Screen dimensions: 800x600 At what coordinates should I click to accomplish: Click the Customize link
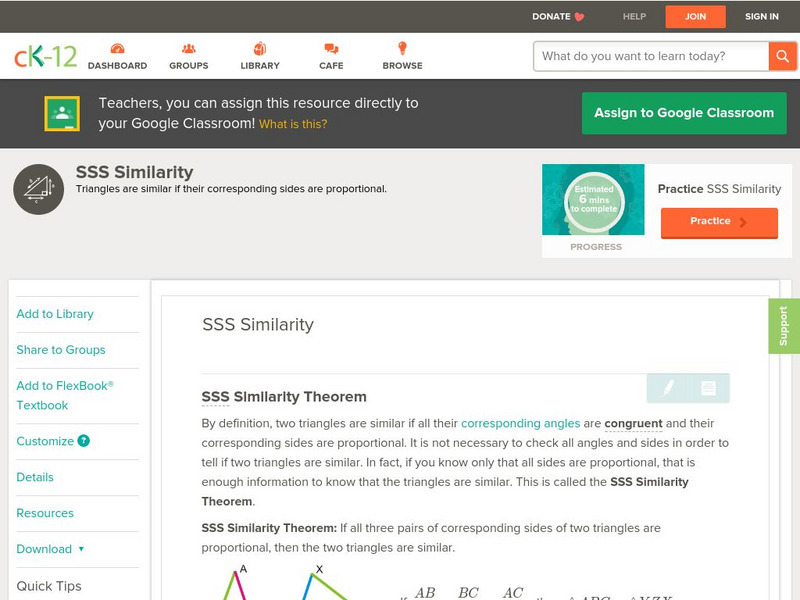click(45, 441)
